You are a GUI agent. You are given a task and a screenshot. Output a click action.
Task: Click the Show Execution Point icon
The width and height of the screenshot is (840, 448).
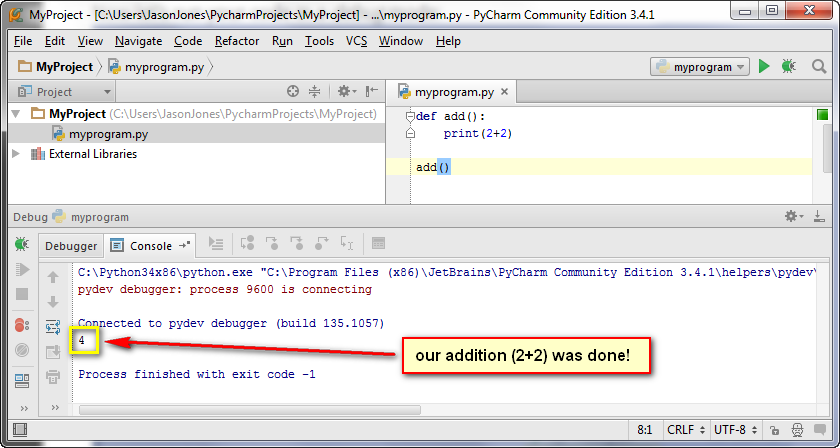coord(216,244)
